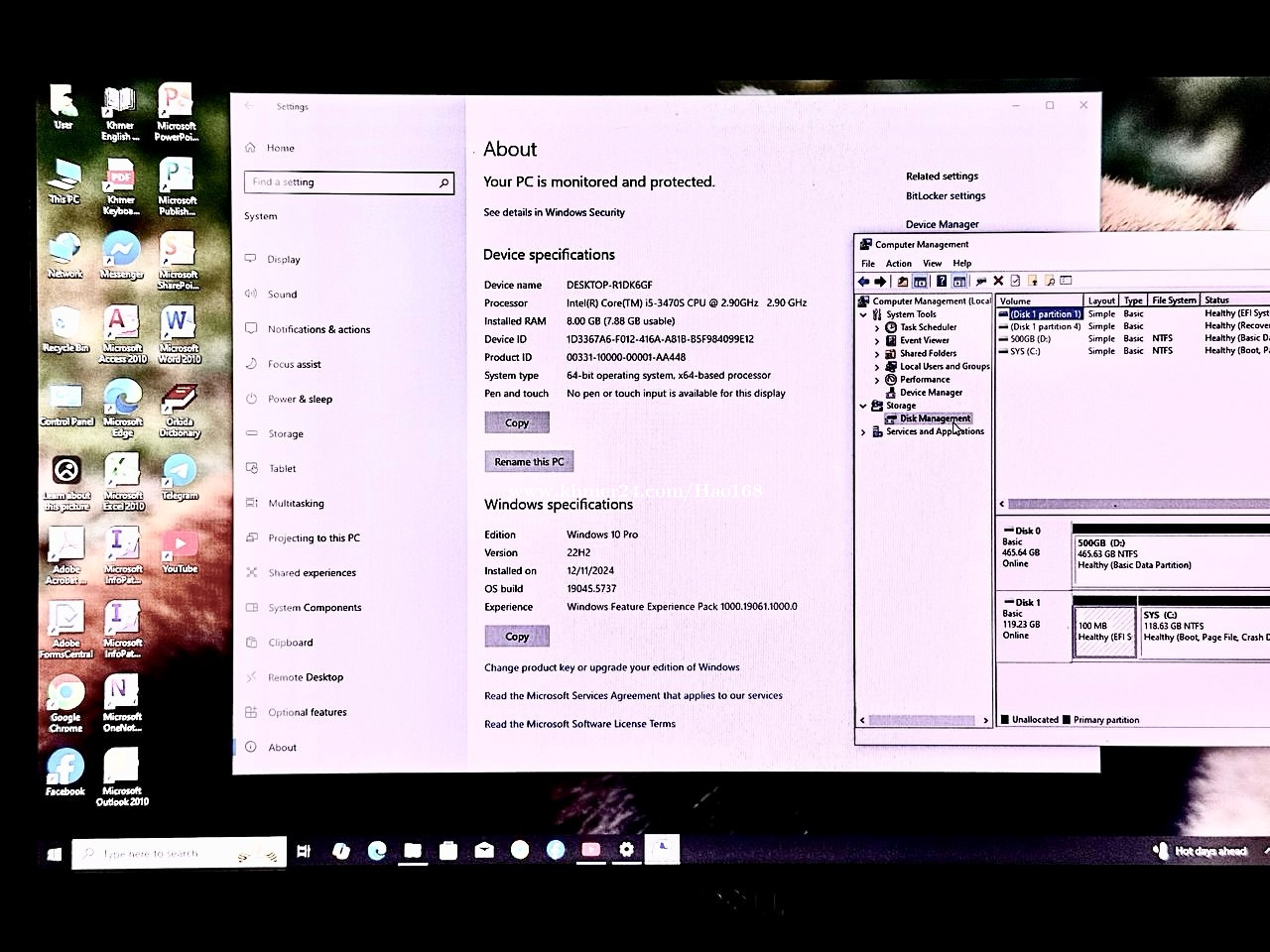Click right arrow of console tree scrollbar
Screen dimensions: 1270x952
[x=985, y=721]
